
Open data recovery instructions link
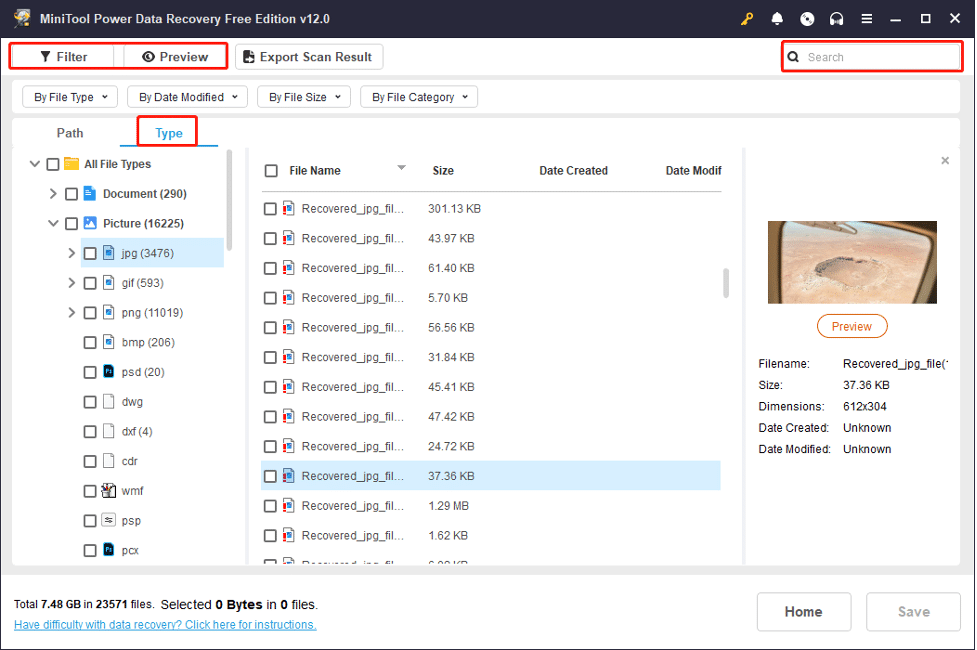point(166,624)
